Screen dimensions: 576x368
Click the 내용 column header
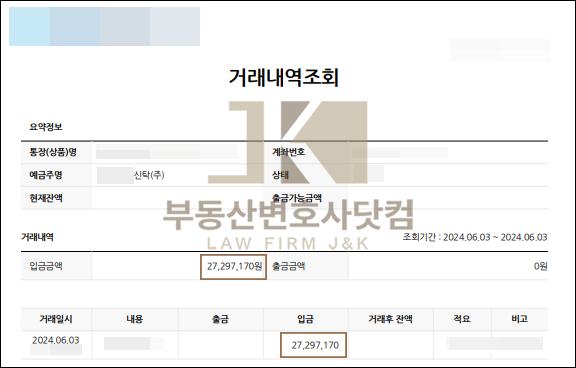coord(135,319)
